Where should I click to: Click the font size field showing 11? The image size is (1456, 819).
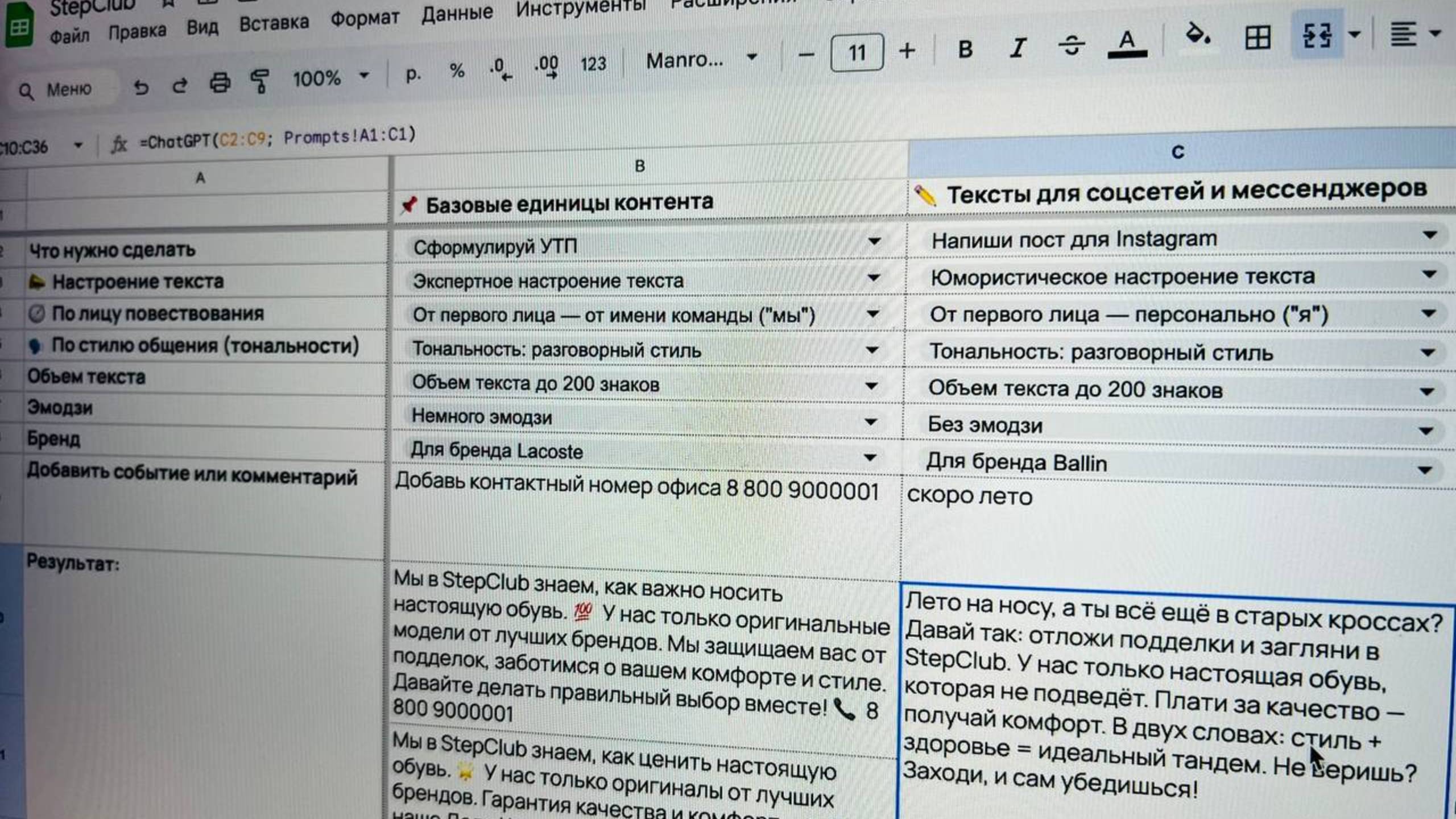coord(857,53)
